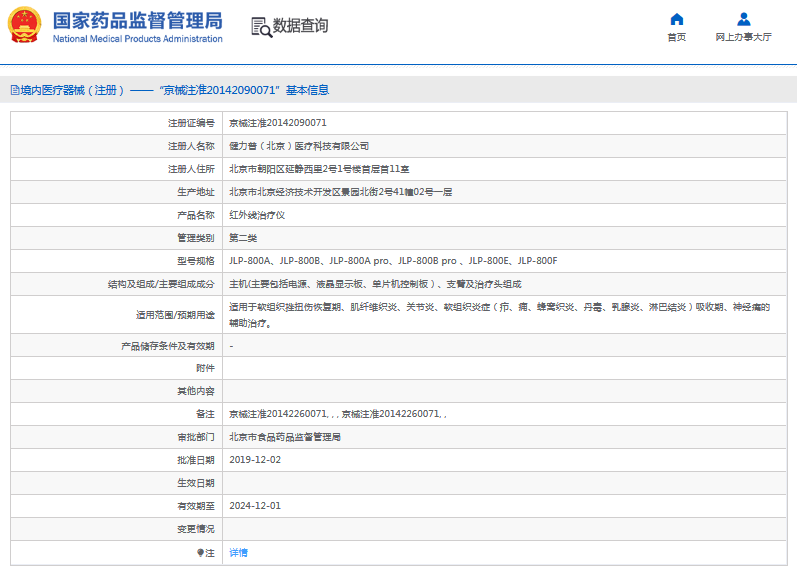
Task: Select product name 红外线治疗仪
Action: click(257, 215)
